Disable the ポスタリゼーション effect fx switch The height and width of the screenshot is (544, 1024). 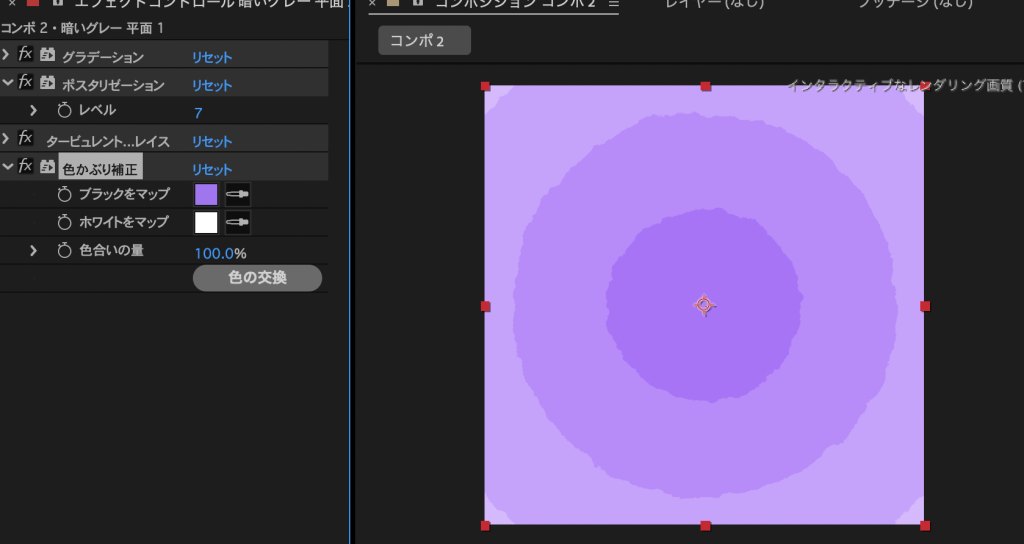click(x=26, y=84)
